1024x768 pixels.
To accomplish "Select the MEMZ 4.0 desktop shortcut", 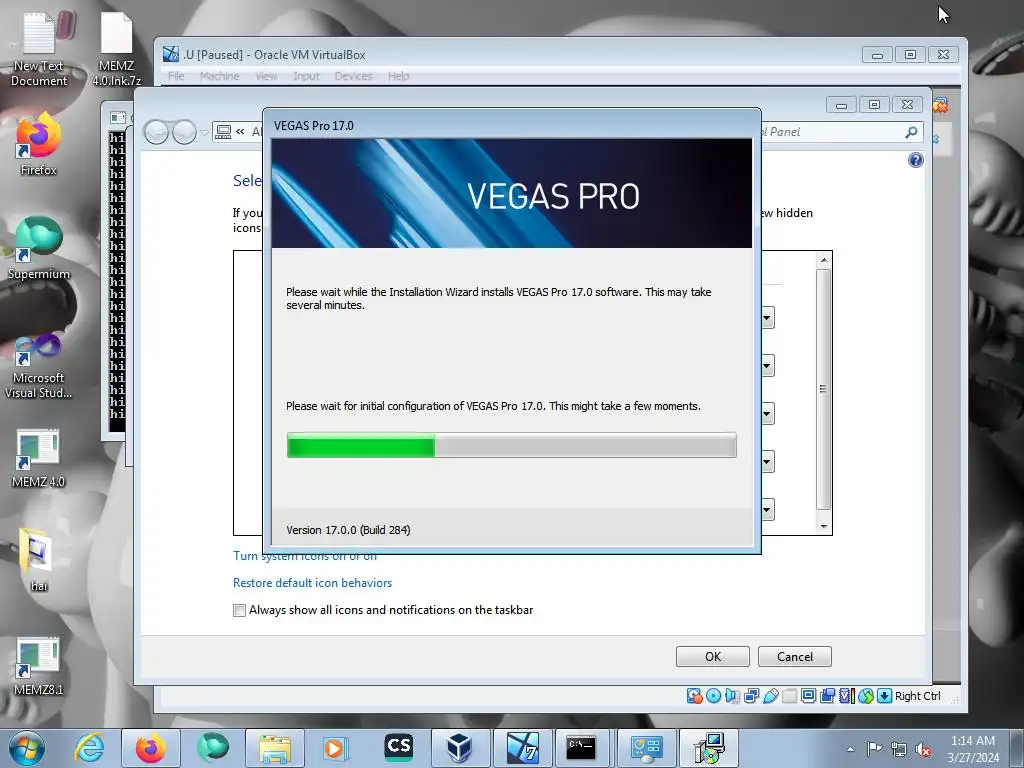I will [39, 458].
